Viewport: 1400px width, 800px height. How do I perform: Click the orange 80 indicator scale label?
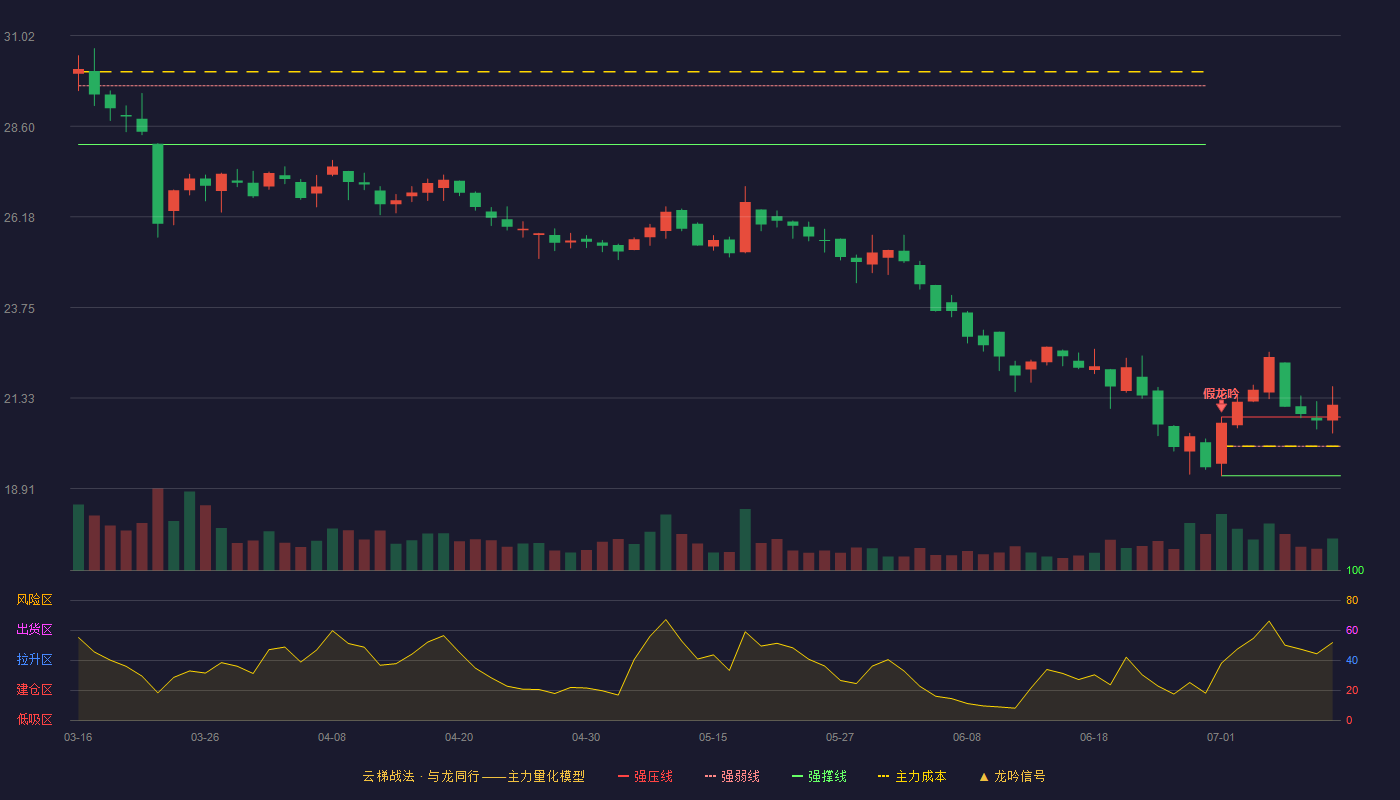coord(1352,600)
